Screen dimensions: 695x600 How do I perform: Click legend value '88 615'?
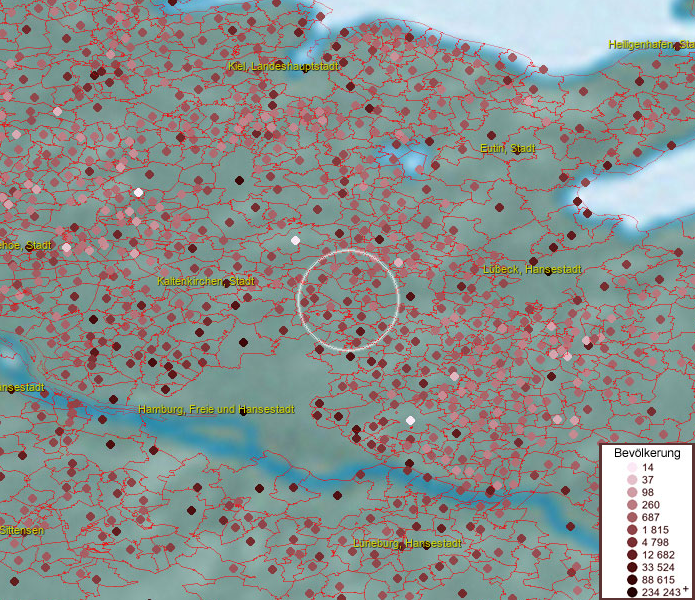pos(658,580)
